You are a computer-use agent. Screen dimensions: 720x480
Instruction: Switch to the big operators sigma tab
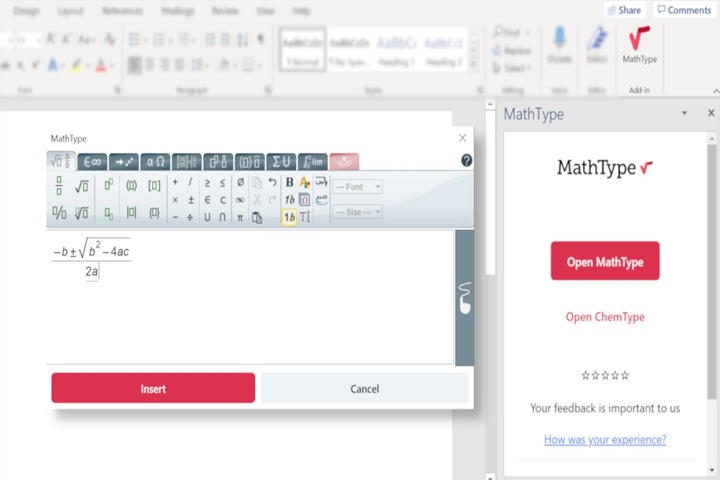pos(281,162)
